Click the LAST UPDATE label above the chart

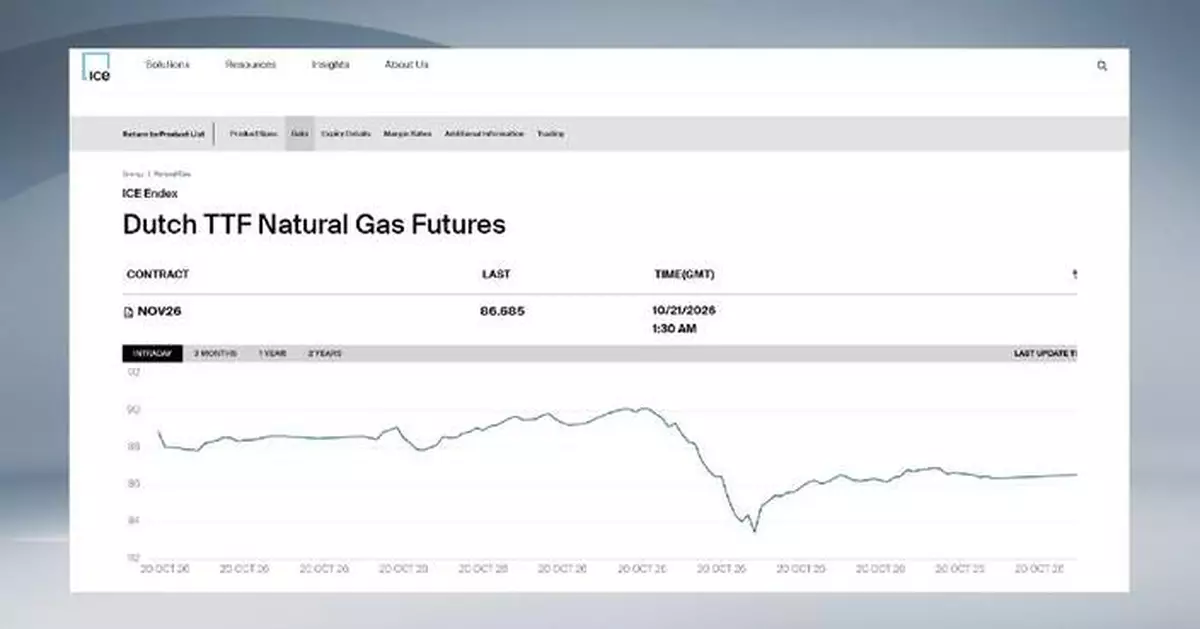[x=1045, y=354]
